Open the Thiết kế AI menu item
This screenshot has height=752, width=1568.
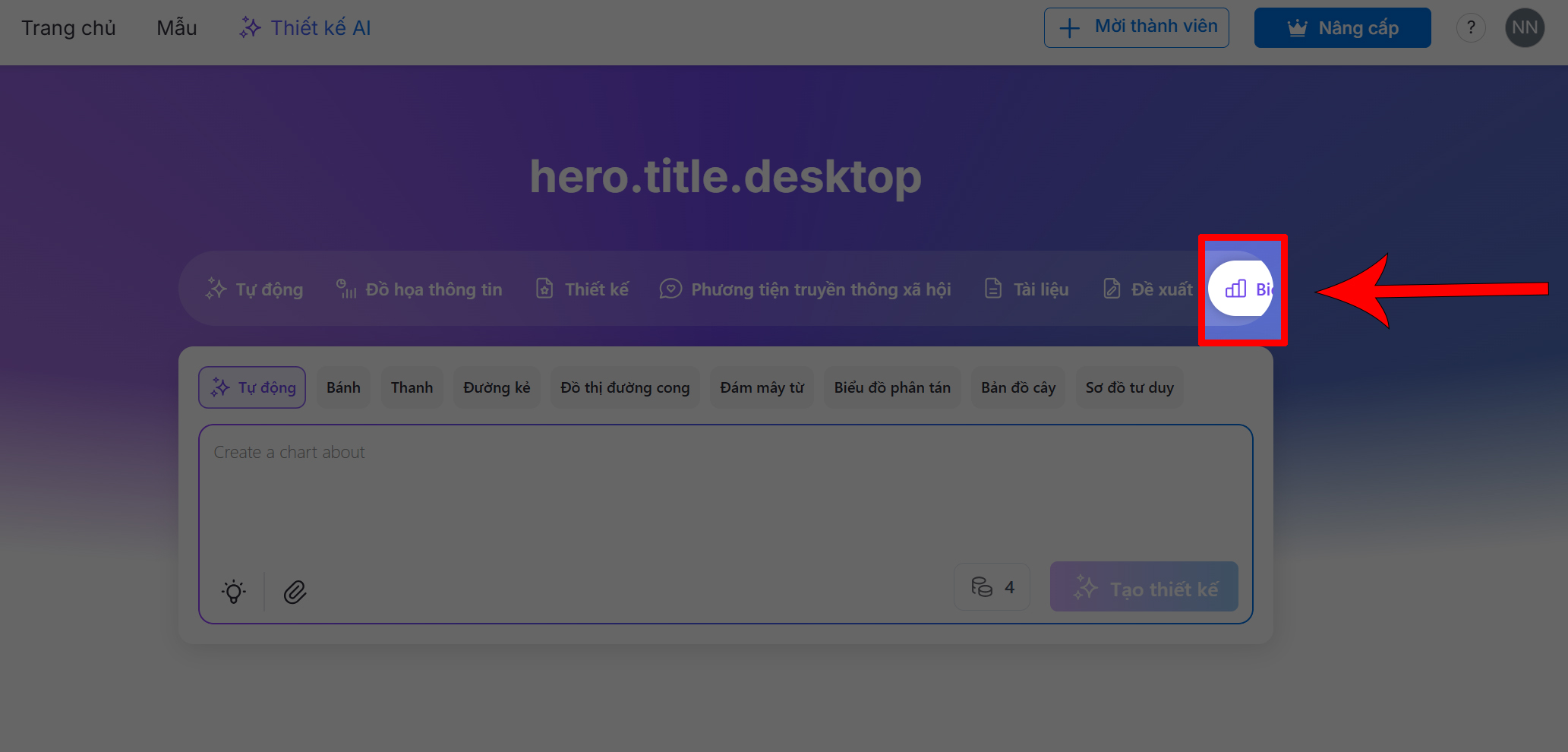pyautogui.click(x=305, y=28)
